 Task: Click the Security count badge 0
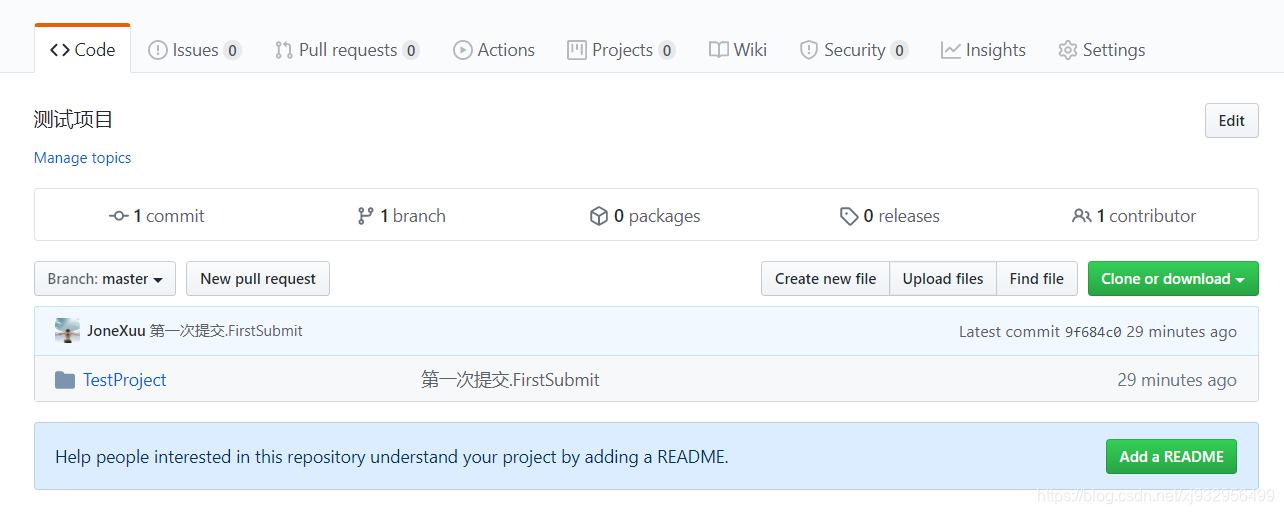899,50
